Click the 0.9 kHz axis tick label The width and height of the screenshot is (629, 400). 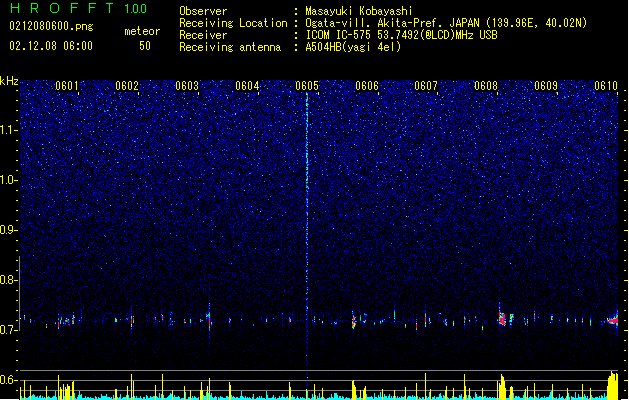click(x=9, y=230)
